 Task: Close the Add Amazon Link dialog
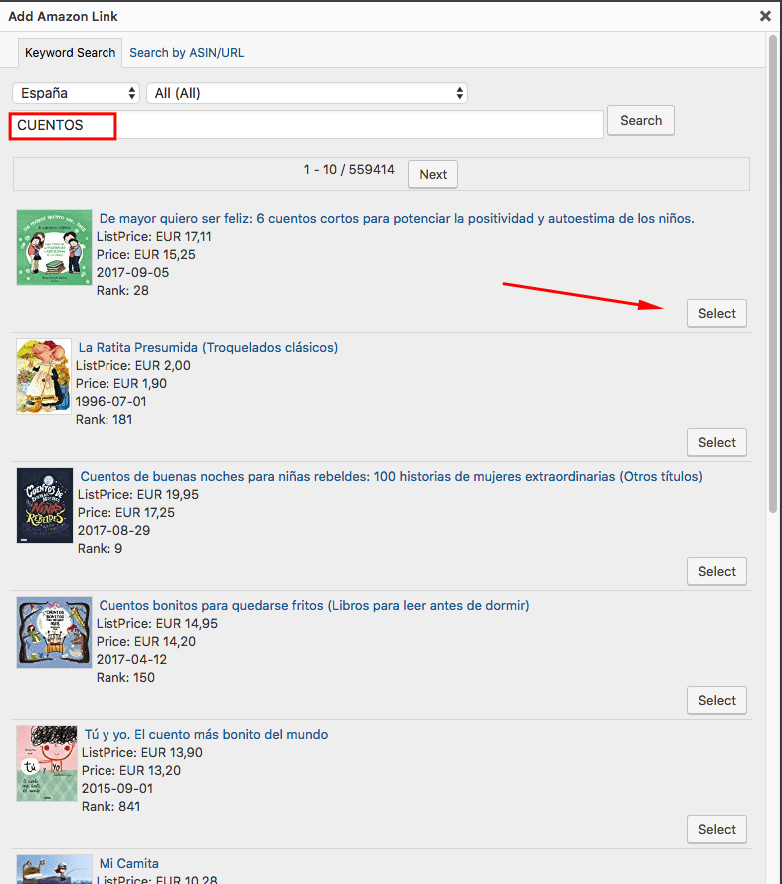(765, 16)
